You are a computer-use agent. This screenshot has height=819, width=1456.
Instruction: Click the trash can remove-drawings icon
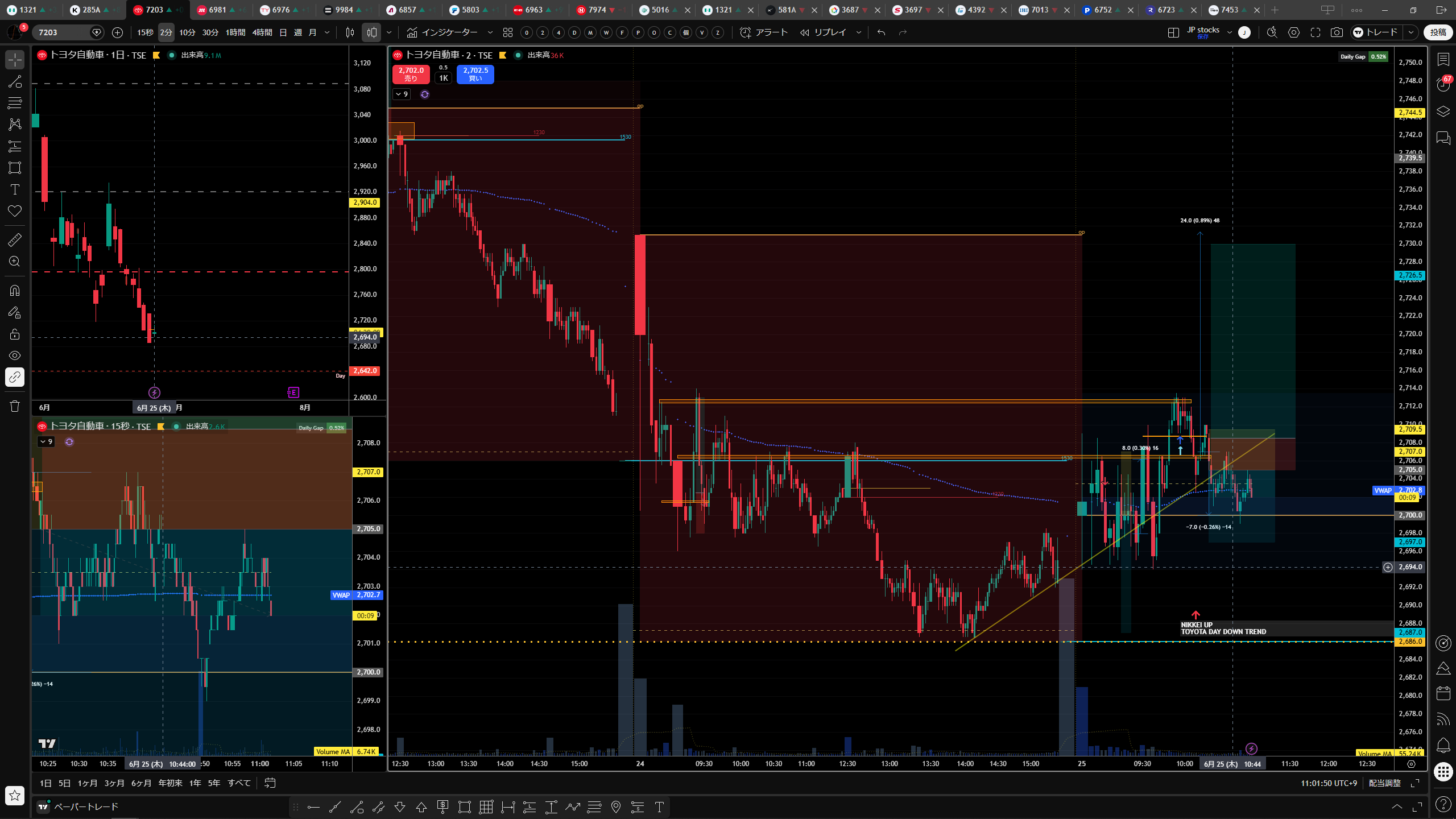click(15, 406)
